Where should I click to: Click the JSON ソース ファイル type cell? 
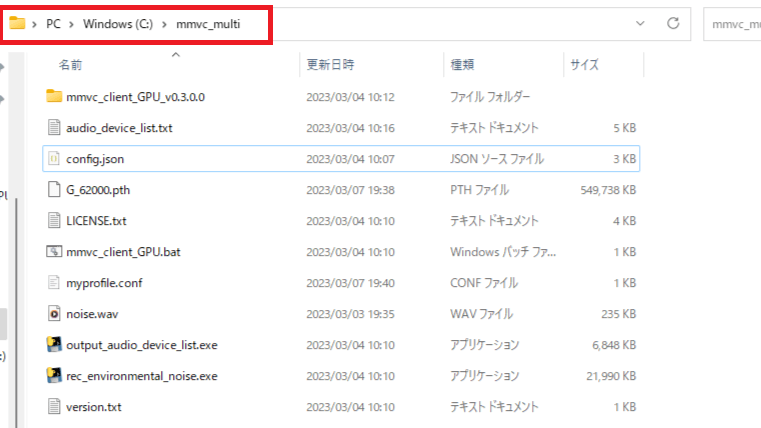tap(497, 159)
